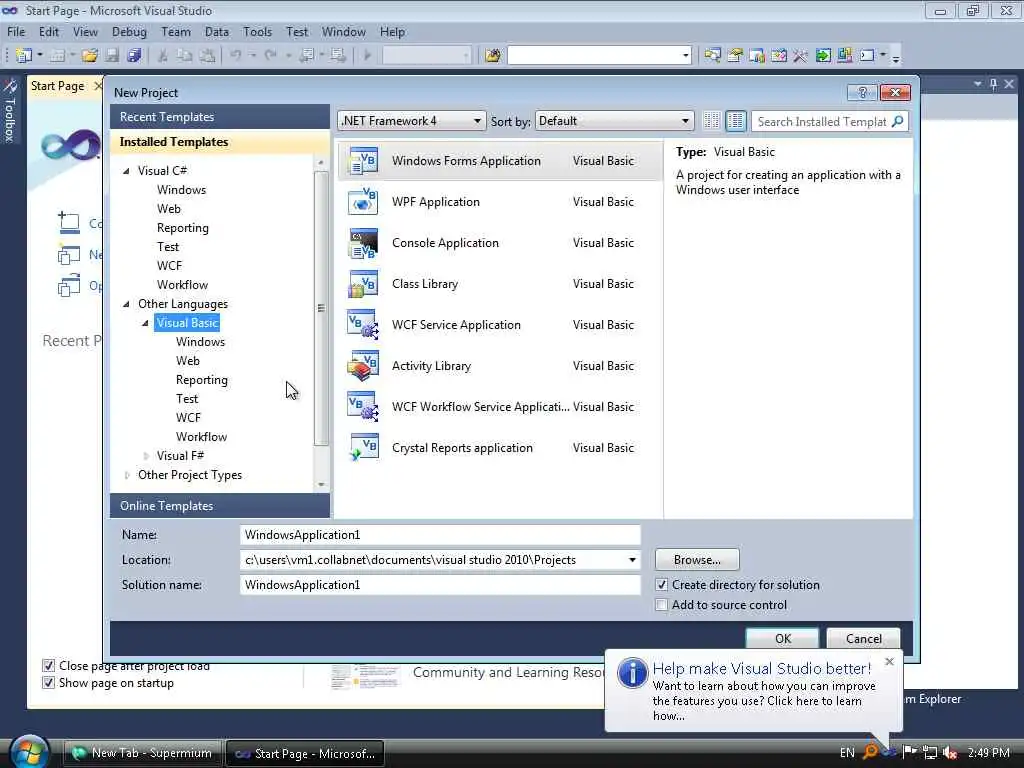This screenshot has width=1024, height=768.
Task: Click the network tray icon
Action: point(930,752)
